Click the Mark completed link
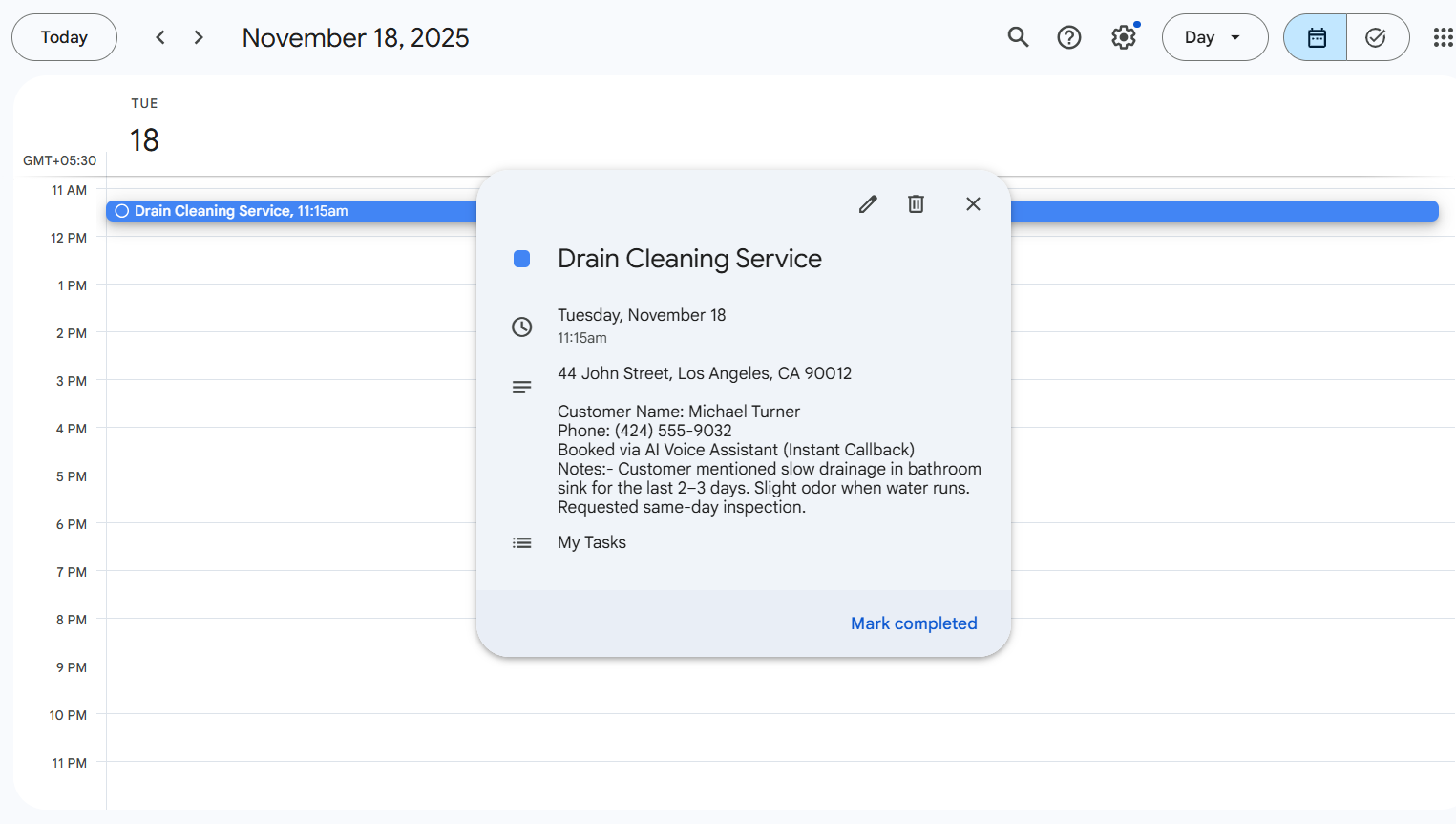The height and width of the screenshot is (824, 1456). click(x=914, y=623)
